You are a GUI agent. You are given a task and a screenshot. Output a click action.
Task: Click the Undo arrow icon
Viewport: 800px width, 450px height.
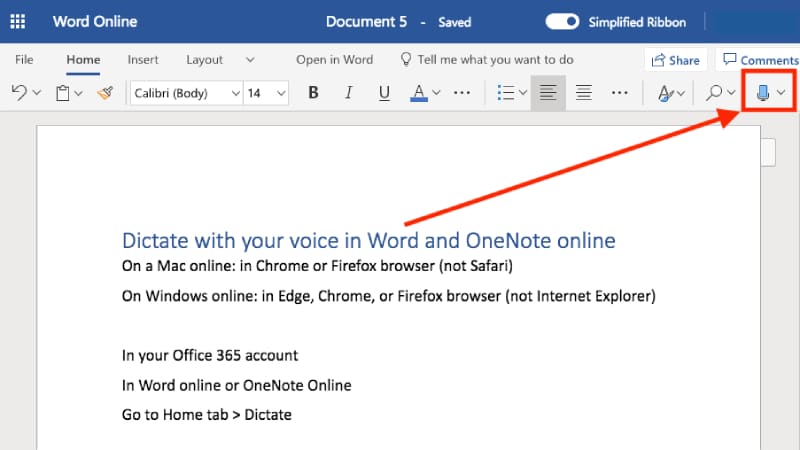[19, 93]
